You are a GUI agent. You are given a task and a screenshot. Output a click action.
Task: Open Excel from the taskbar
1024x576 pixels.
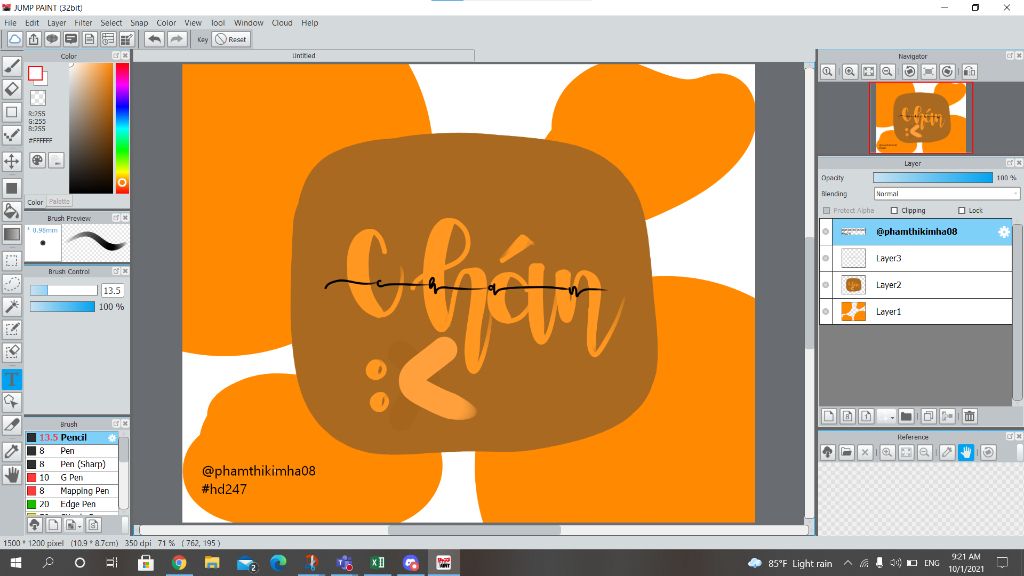point(377,563)
